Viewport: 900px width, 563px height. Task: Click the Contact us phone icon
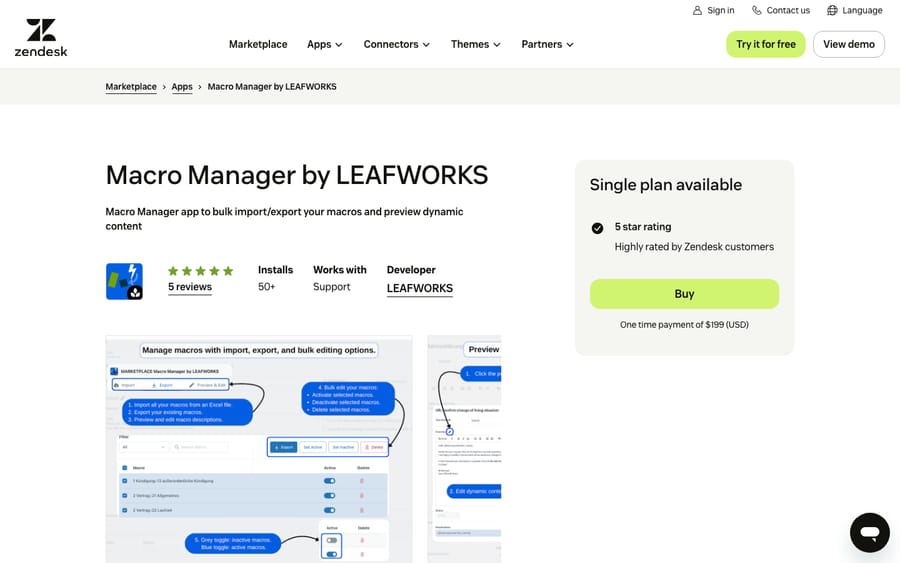(x=757, y=10)
